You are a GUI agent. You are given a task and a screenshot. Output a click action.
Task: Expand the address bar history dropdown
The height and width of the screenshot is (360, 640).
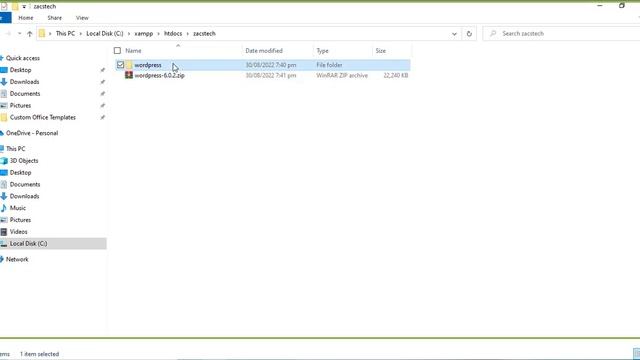(454, 34)
